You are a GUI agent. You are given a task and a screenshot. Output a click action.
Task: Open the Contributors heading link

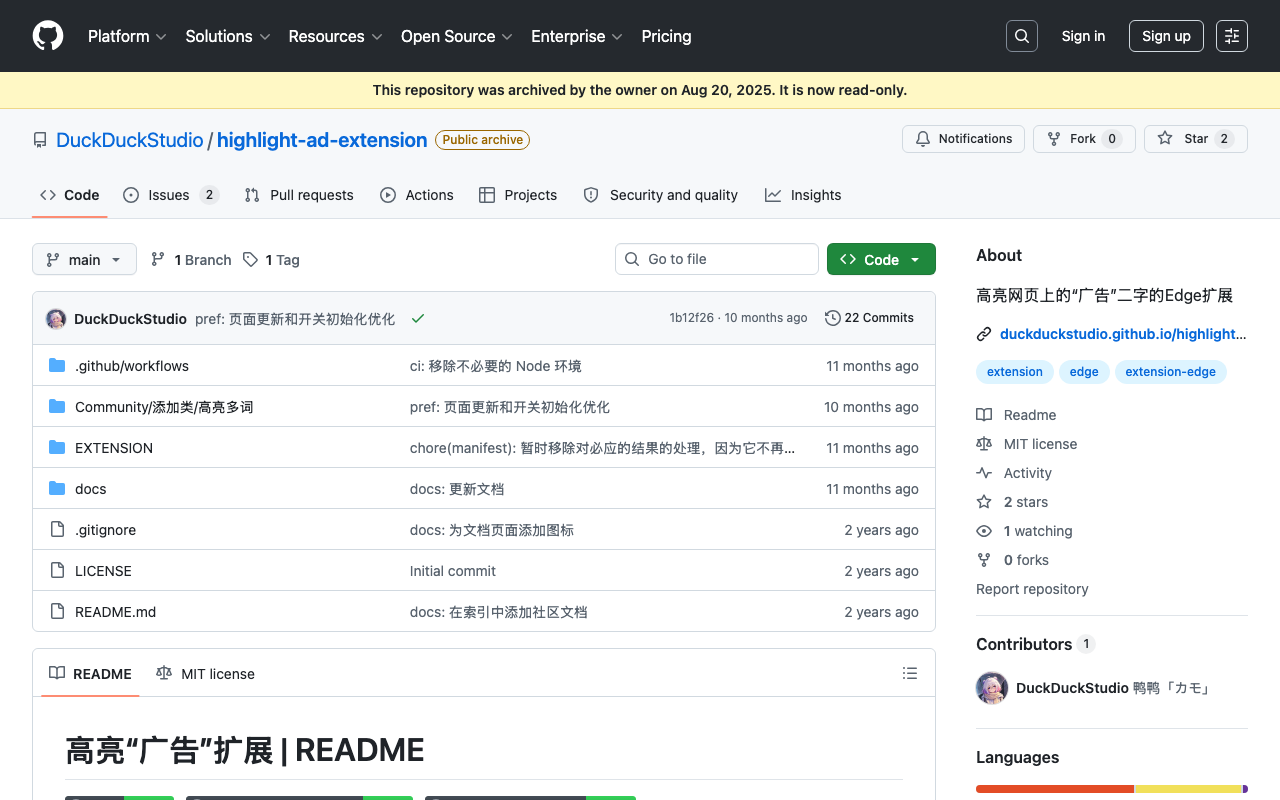tap(1035, 644)
